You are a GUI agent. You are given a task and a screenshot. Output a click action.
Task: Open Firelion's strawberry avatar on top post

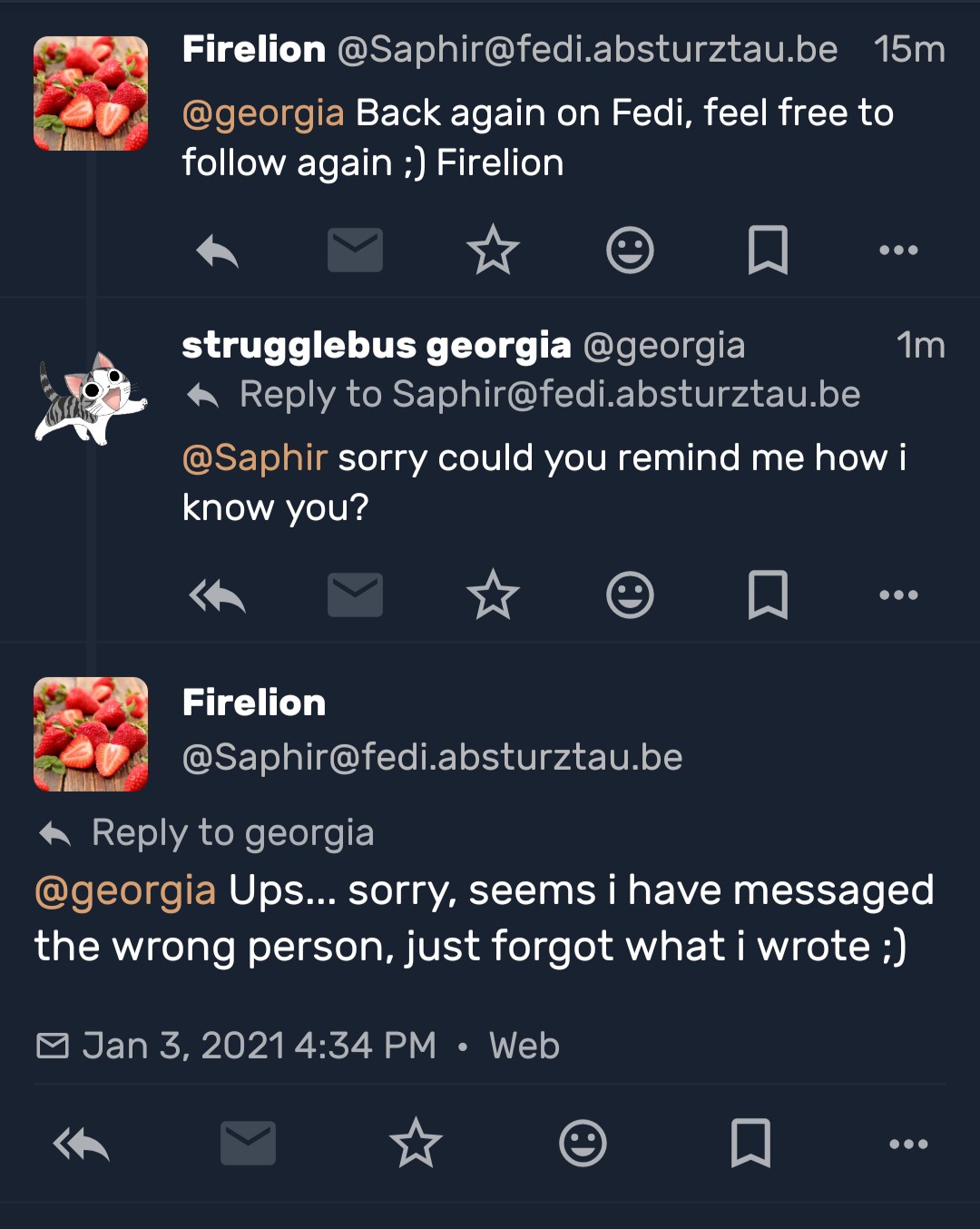(91, 93)
